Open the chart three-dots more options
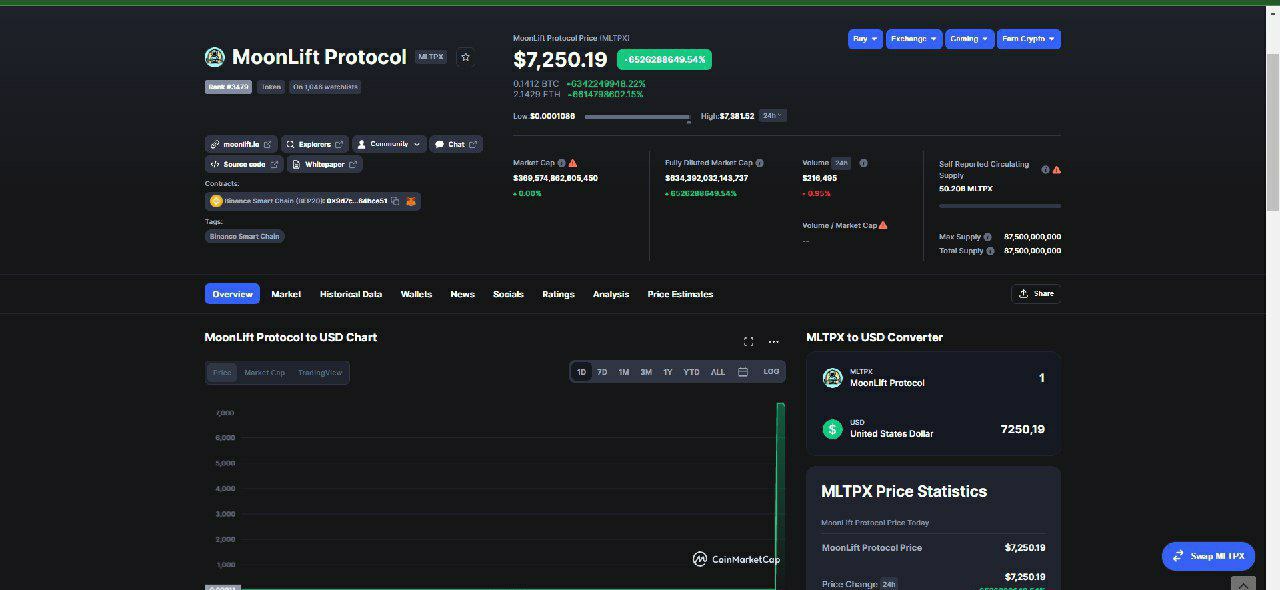 click(773, 342)
